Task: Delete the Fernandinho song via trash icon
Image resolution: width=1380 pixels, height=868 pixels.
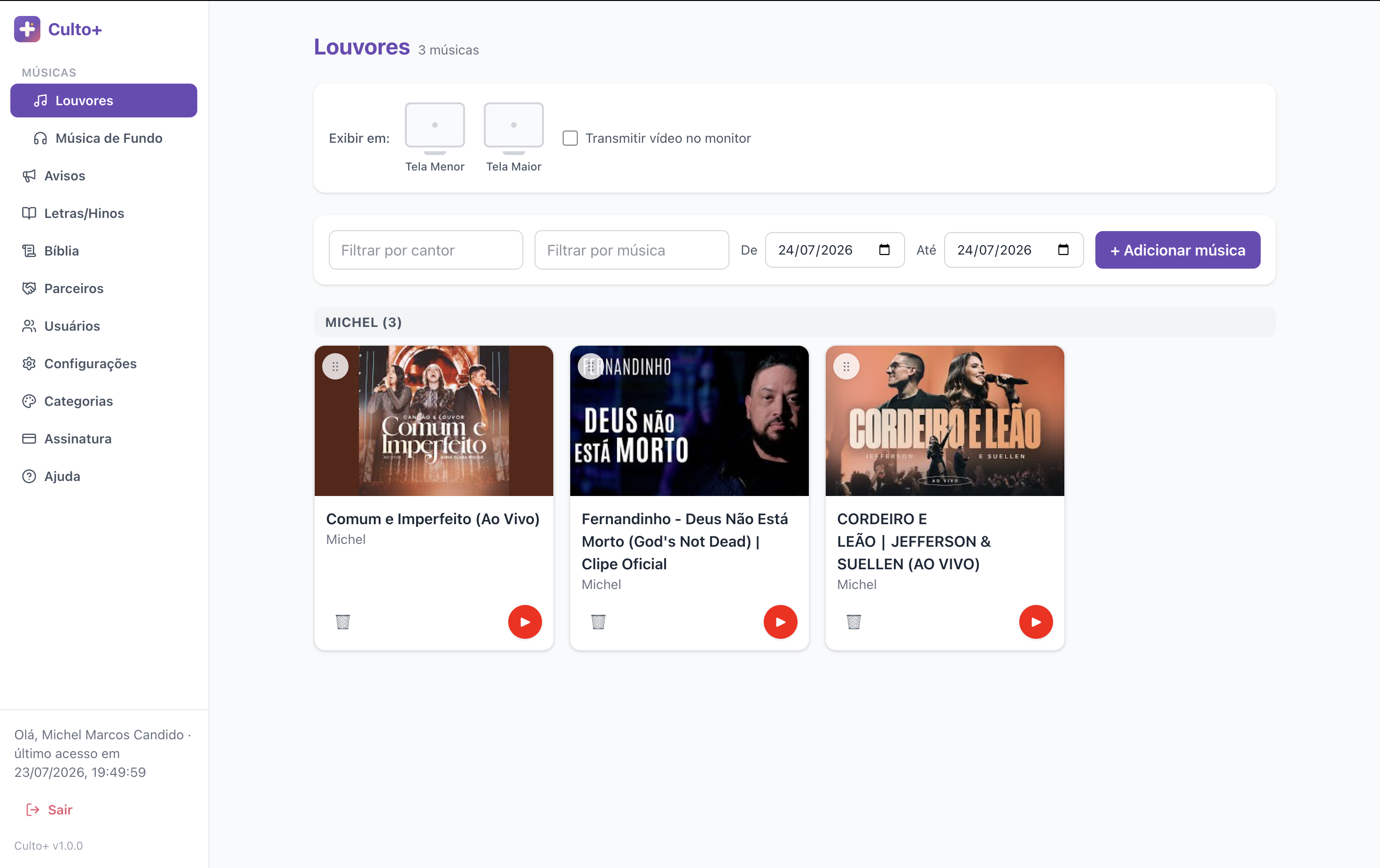Action: click(598, 621)
